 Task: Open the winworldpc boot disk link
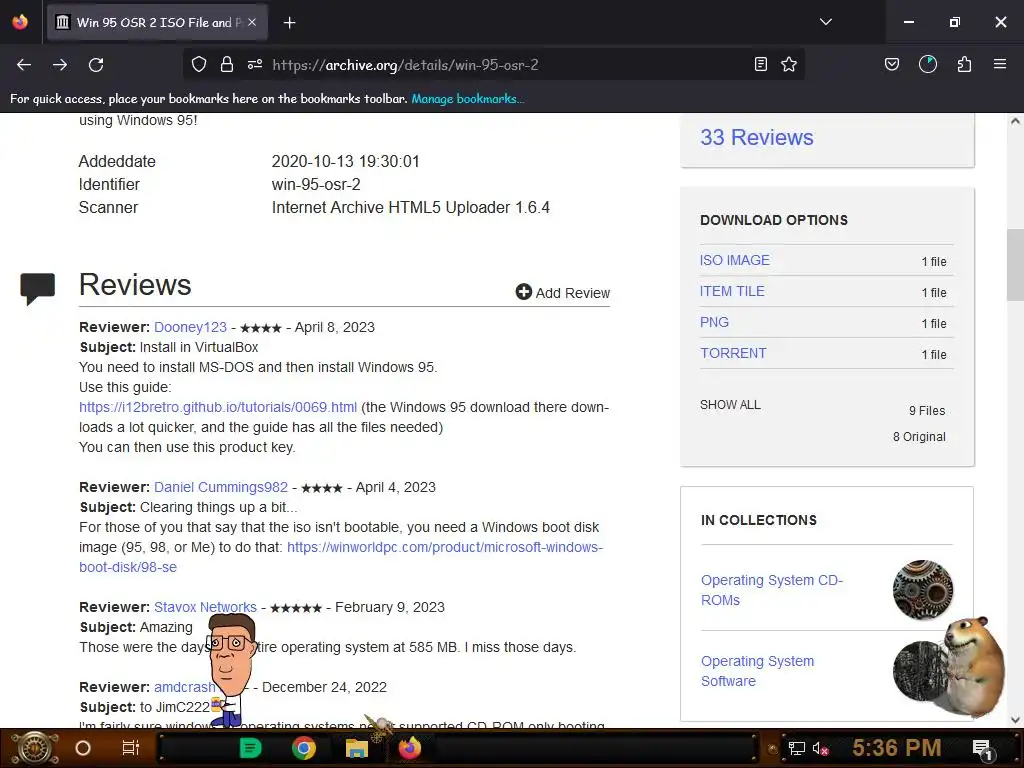tap(445, 547)
